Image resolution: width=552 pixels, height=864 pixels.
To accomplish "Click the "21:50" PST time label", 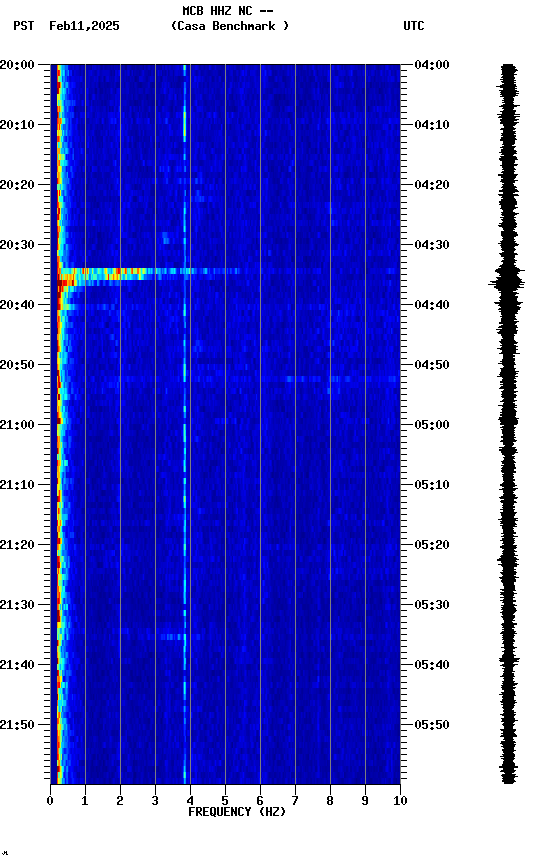I will point(17,726).
